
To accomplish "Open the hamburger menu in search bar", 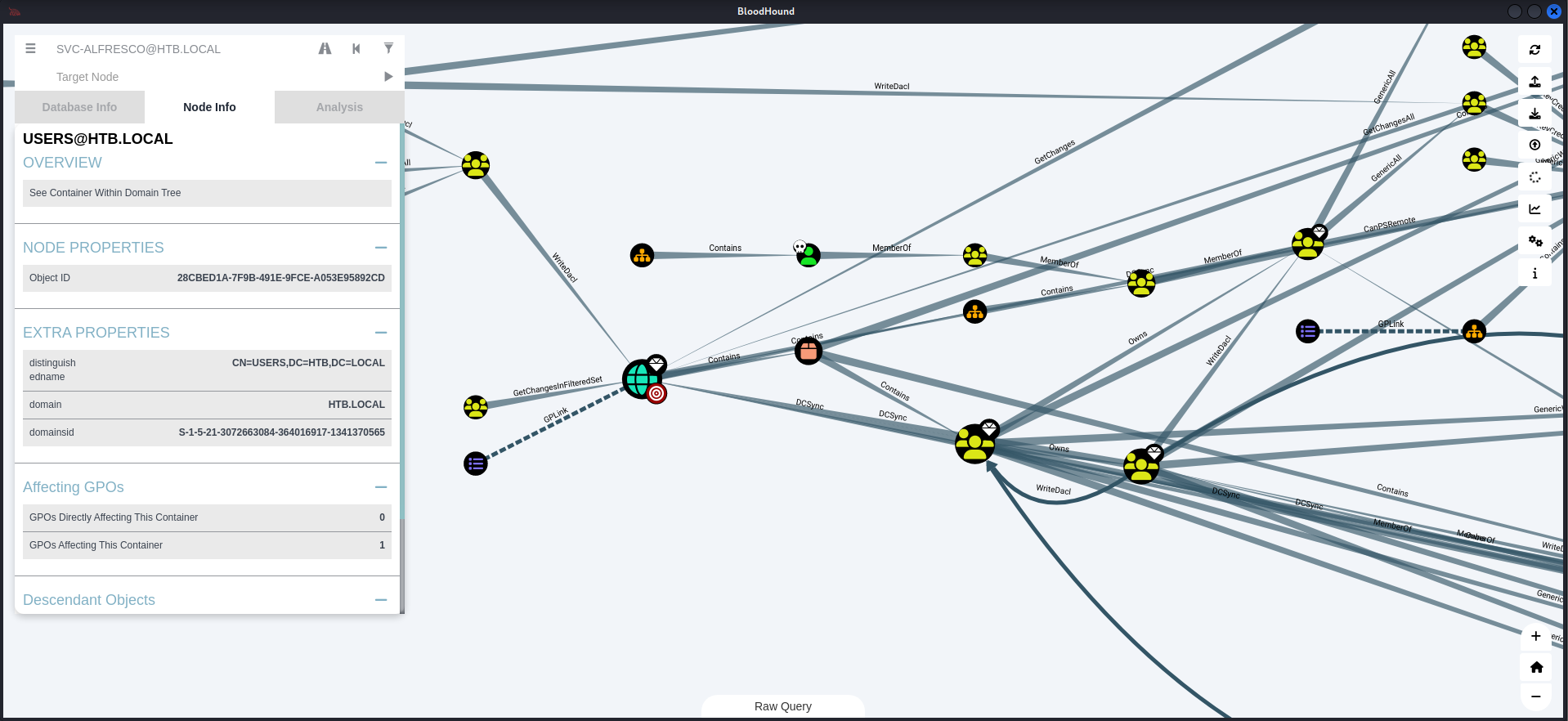I will (x=30, y=48).
